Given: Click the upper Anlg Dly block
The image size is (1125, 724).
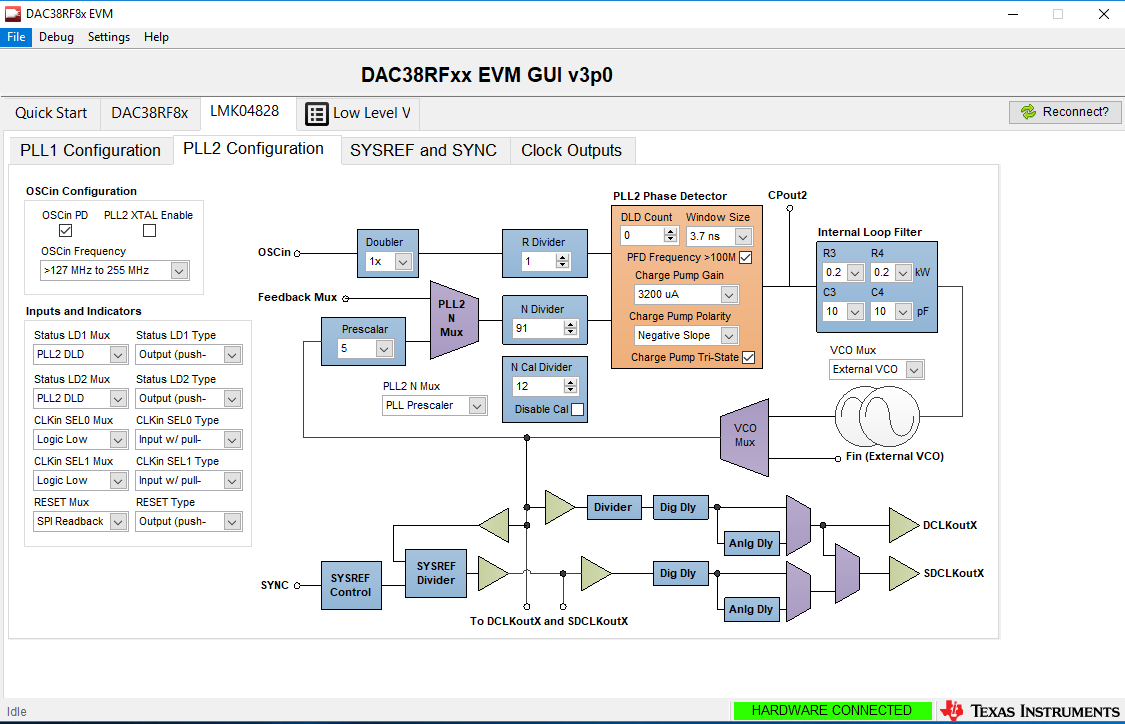Looking at the screenshot, I should 750,543.
